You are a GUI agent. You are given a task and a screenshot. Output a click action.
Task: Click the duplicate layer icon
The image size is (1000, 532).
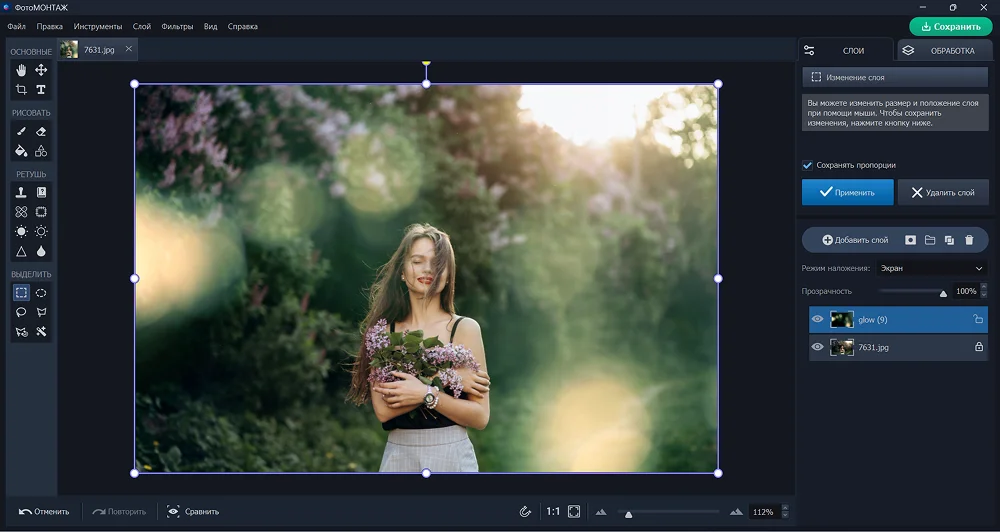click(949, 240)
